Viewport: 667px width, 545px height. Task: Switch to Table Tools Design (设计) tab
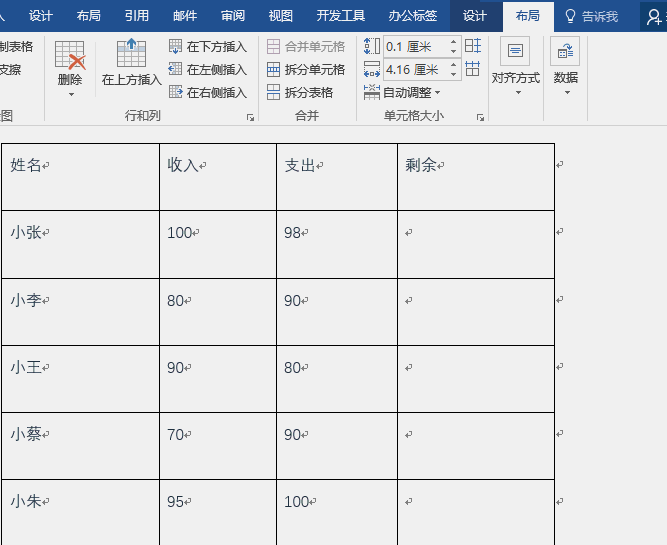point(475,16)
